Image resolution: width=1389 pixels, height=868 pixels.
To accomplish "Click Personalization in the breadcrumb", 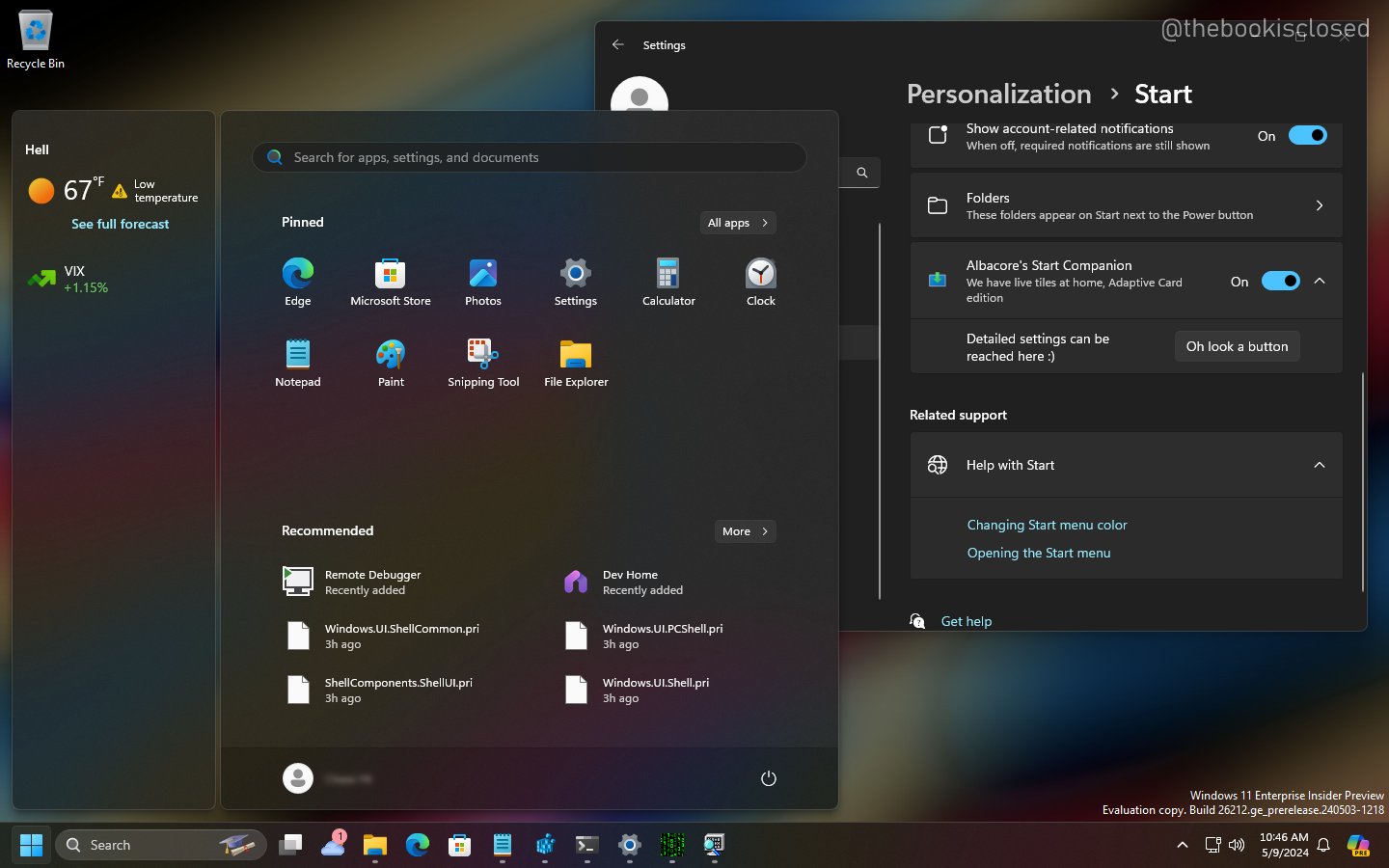I will (998, 94).
